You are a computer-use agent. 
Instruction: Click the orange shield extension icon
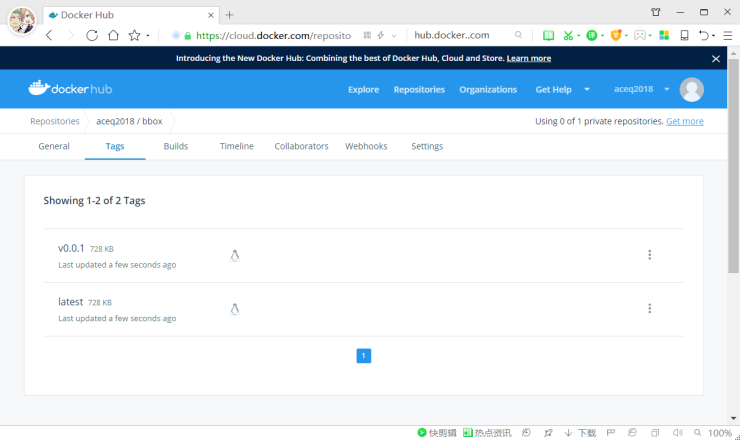pos(615,35)
